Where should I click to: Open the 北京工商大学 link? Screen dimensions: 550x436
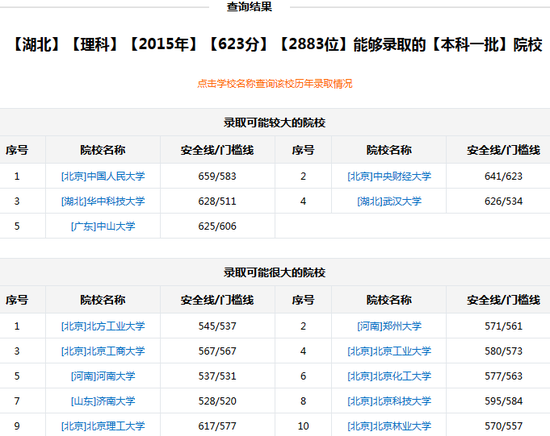tap(103, 351)
